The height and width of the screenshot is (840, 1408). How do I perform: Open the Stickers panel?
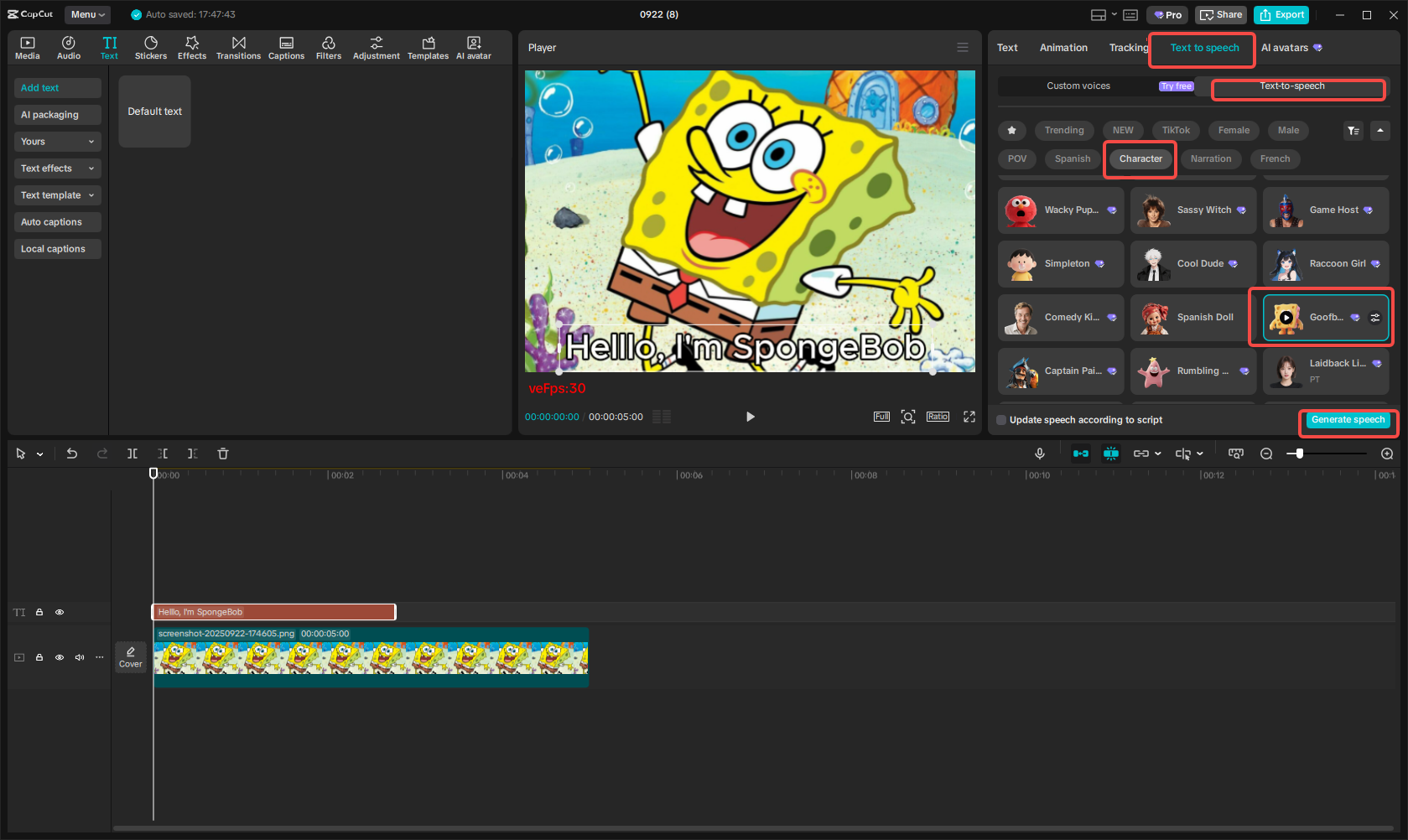click(x=151, y=48)
